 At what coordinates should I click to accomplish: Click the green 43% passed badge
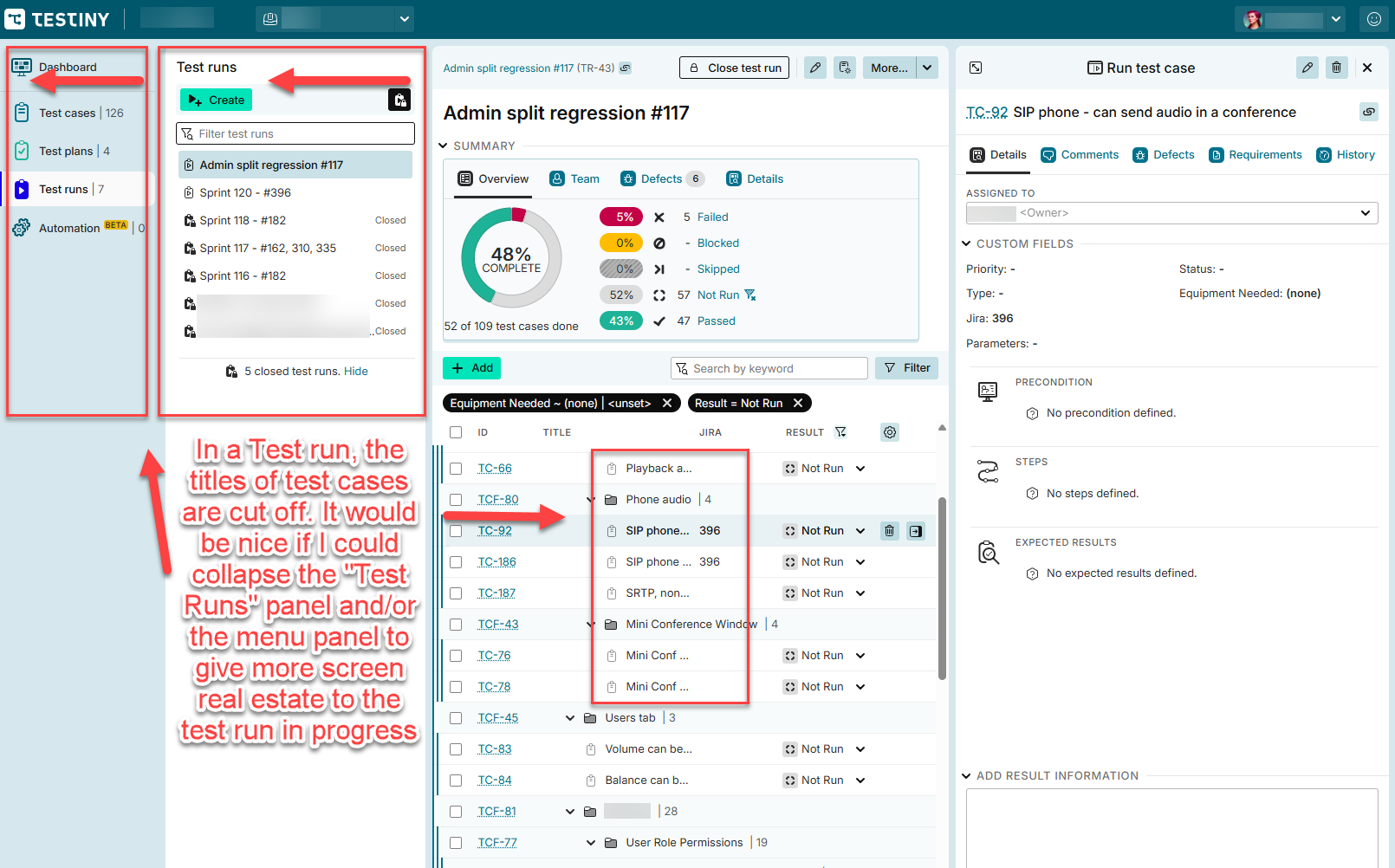coord(621,321)
